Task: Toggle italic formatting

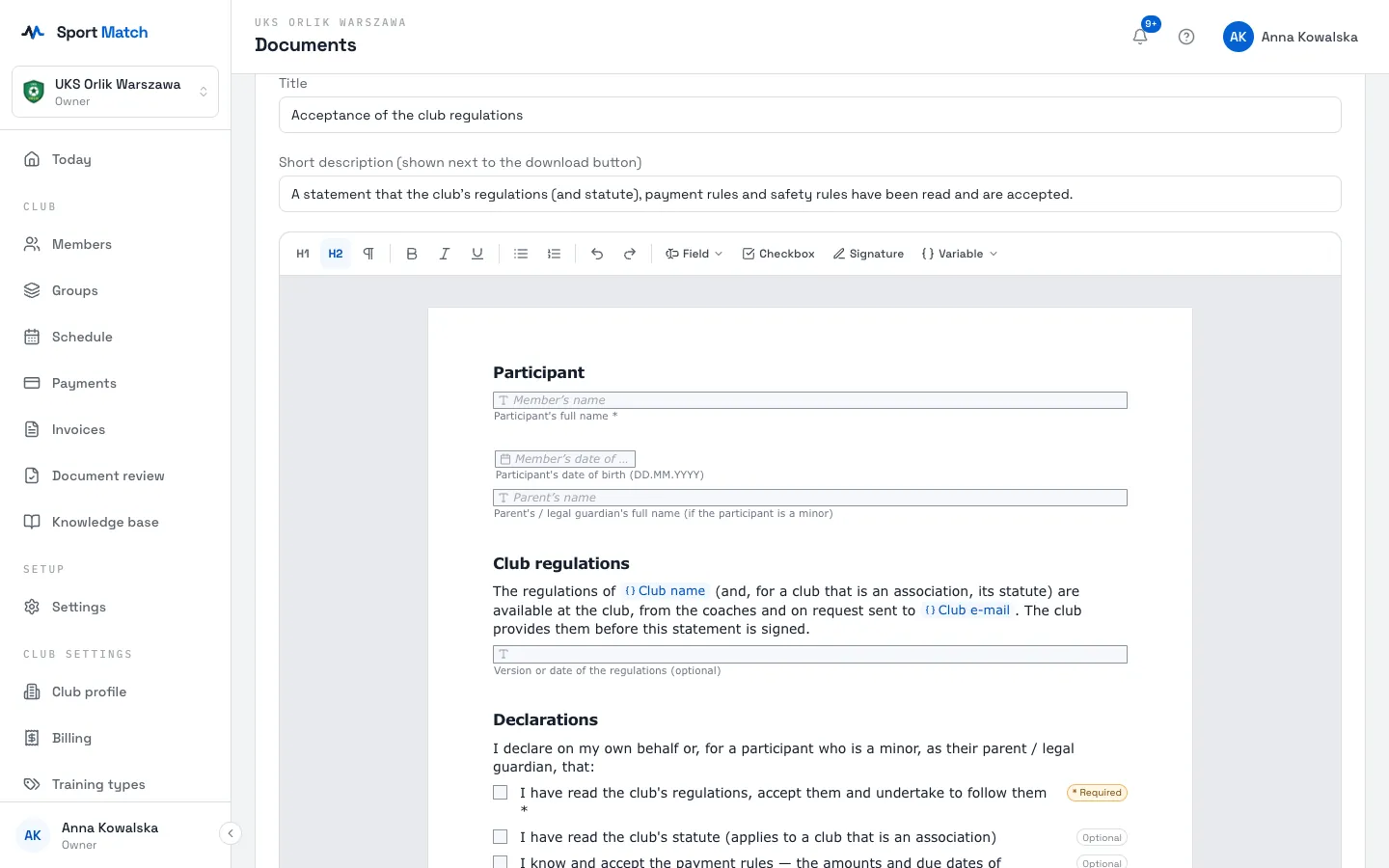Action: point(445,254)
